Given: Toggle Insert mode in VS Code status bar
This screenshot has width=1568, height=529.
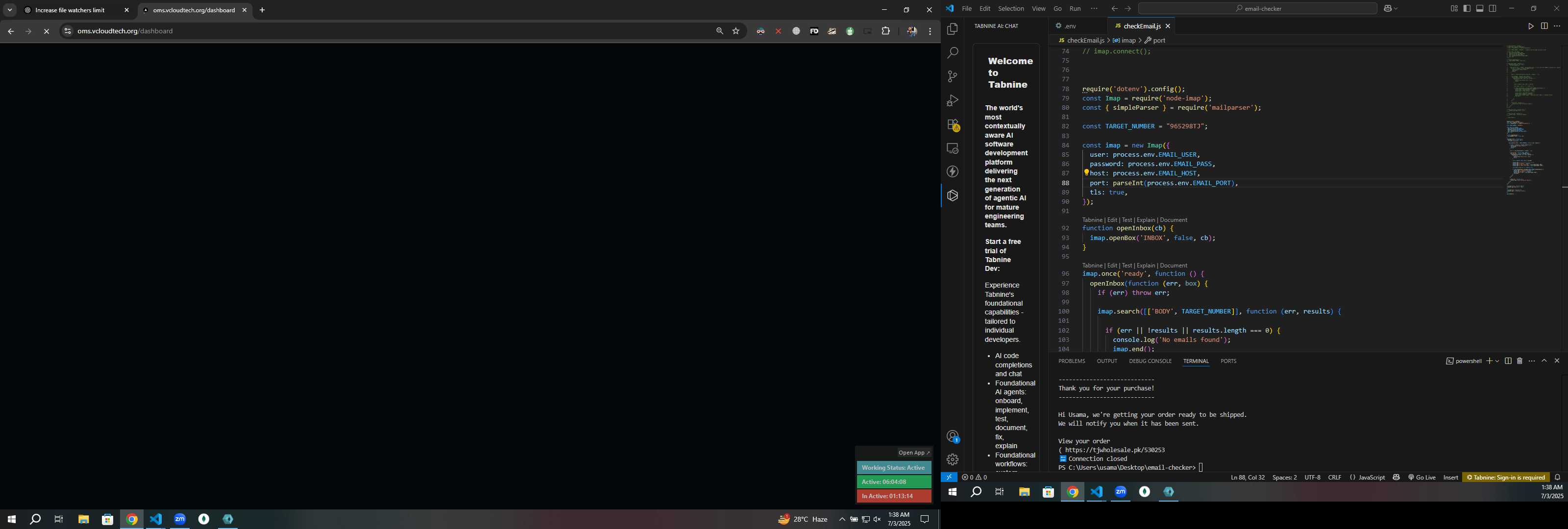Looking at the screenshot, I should tap(1450, 477).
